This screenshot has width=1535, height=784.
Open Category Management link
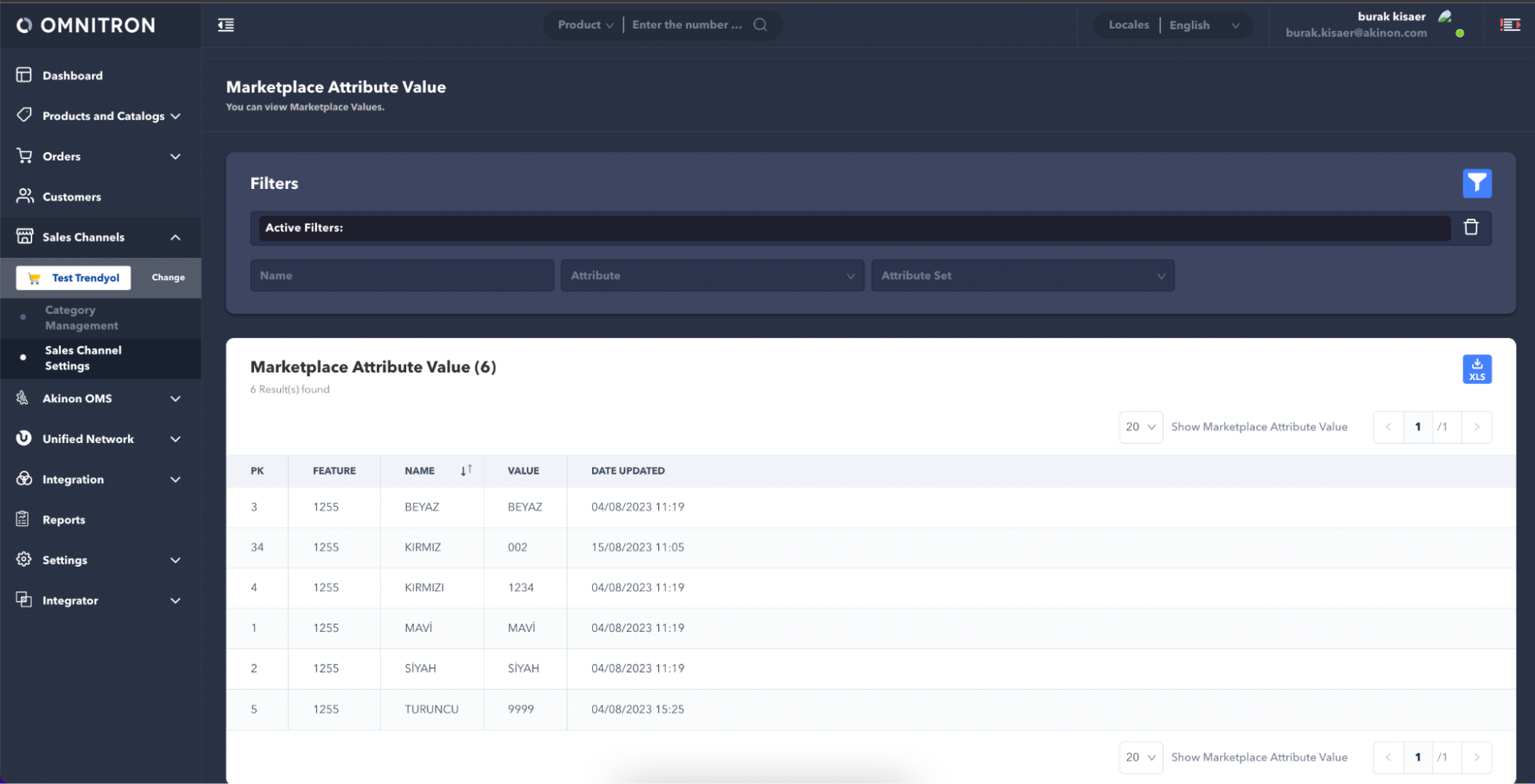tap(81, 318)
